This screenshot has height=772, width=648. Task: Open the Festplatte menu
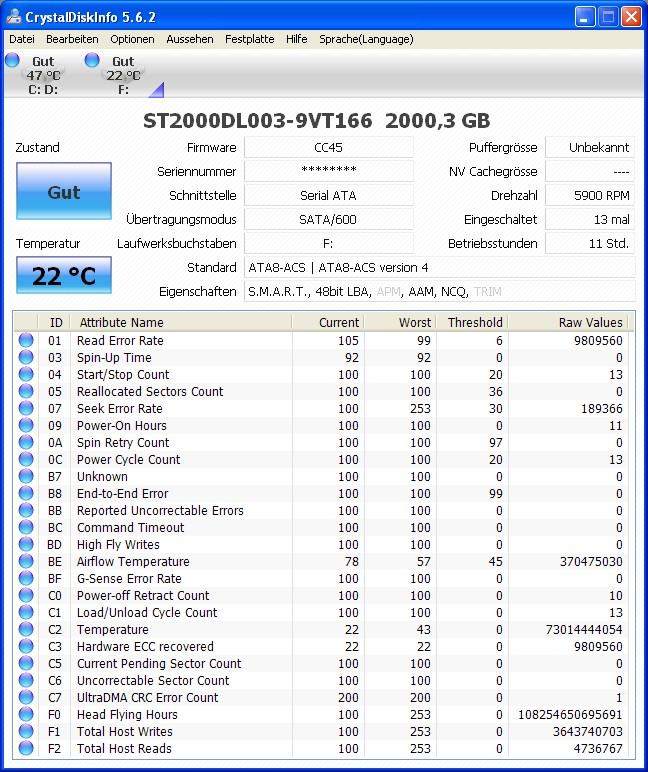coord(249,39)
